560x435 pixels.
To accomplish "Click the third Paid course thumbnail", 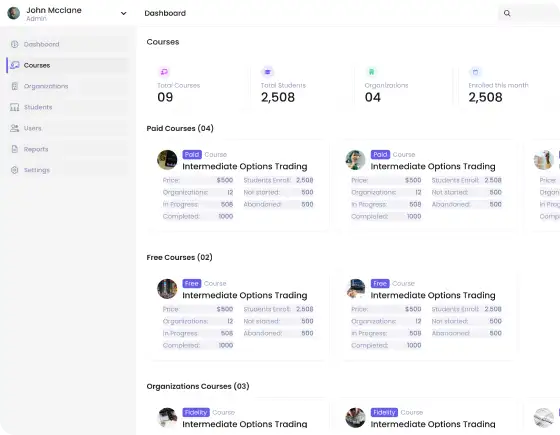I will [x=544, y=160].
